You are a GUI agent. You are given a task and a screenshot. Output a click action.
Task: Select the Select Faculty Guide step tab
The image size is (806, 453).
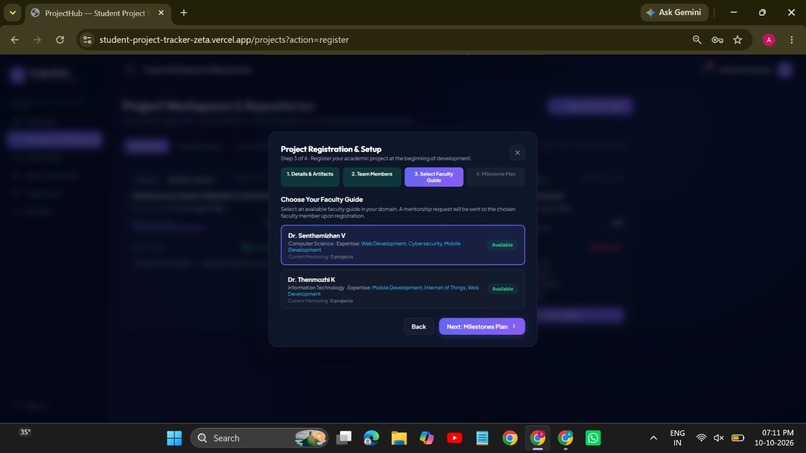[x=434, y=177]
